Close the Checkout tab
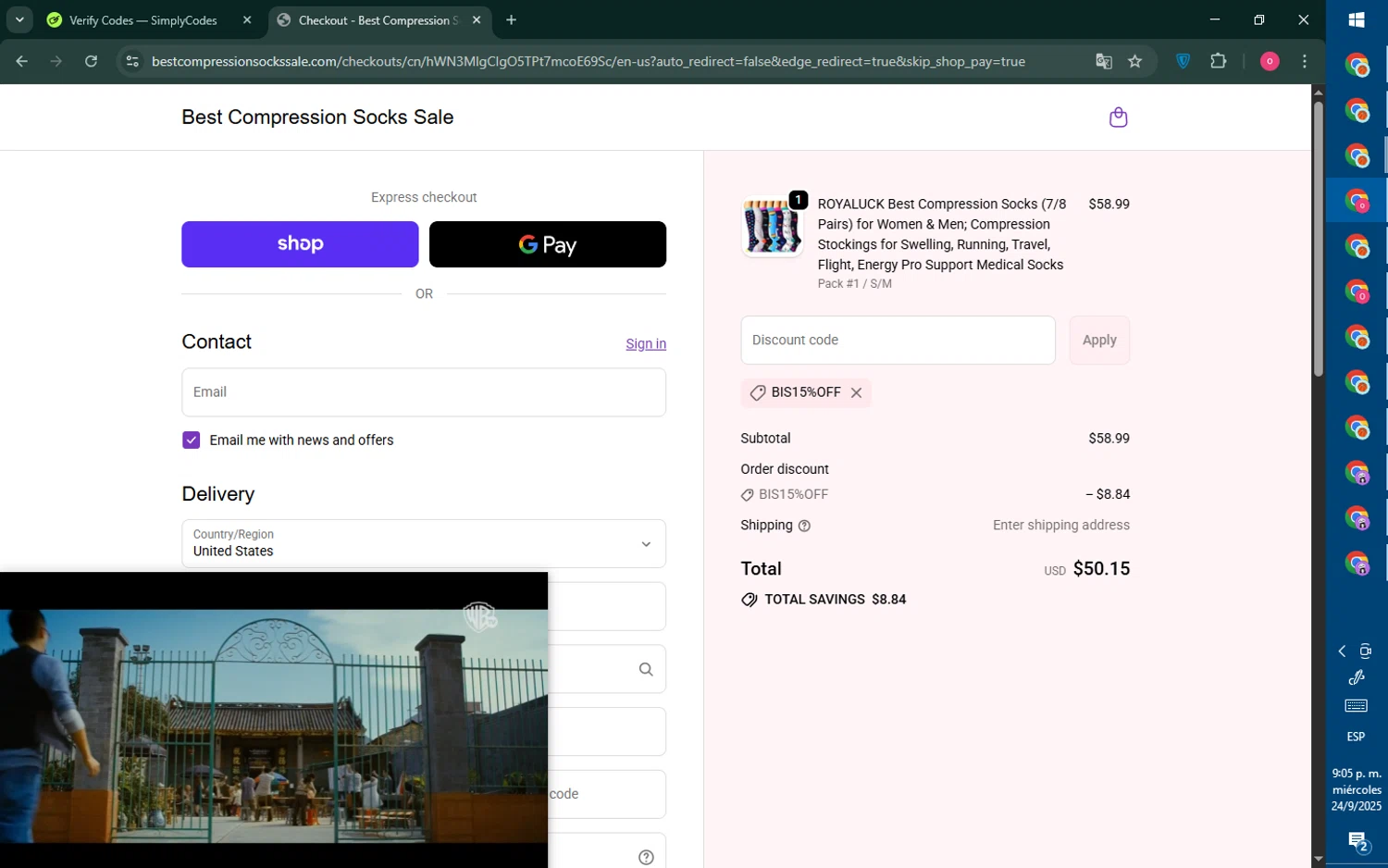This screenshot has height=868, width=1388. pyautogui.click(x=477, y=19)
